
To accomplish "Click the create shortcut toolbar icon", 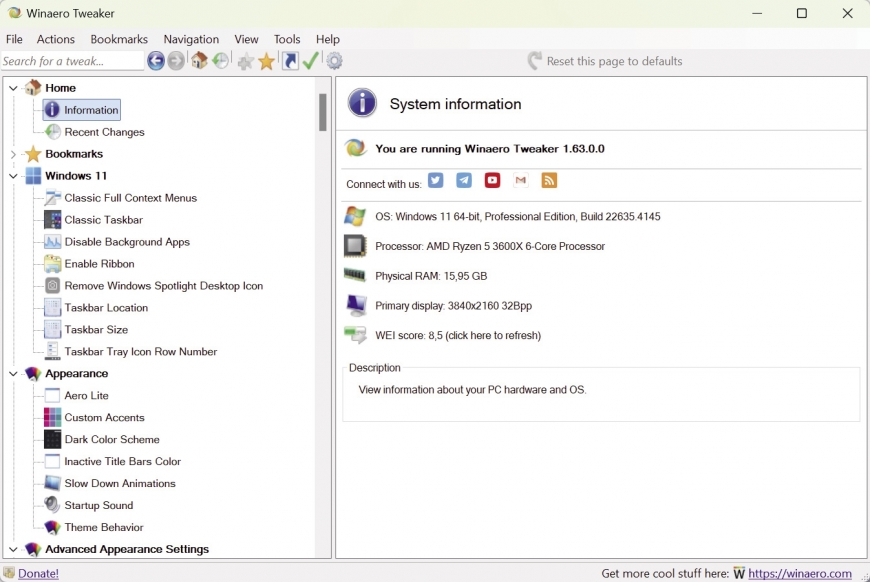I will pyautogui.click(x=290, y=60).
